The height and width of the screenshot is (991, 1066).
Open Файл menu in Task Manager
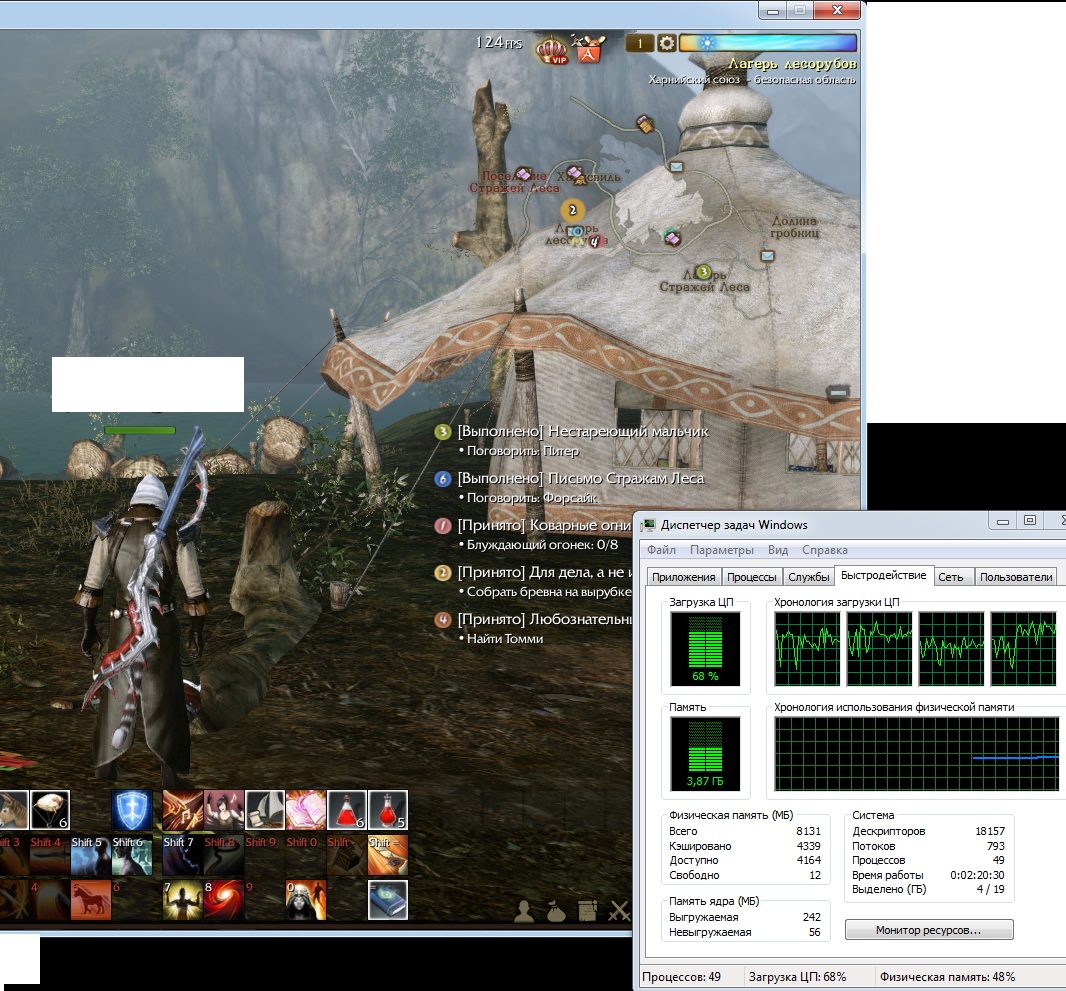click(x=661, y=550)
